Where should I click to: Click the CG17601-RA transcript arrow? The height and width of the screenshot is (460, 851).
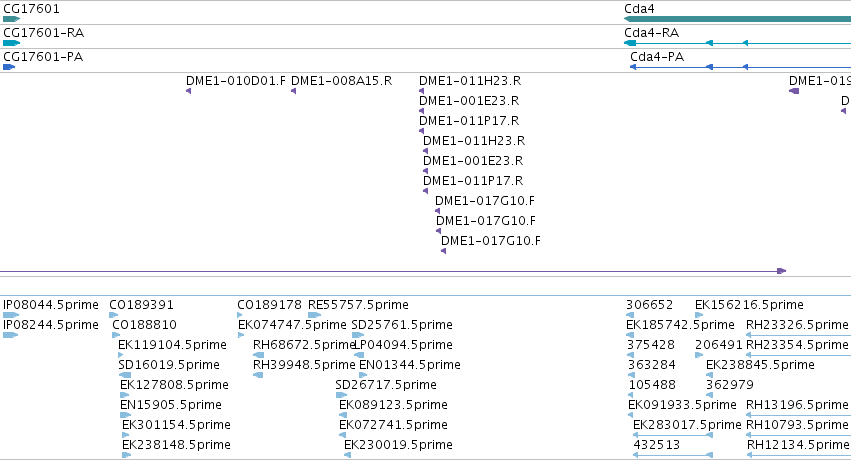[11, 43]
